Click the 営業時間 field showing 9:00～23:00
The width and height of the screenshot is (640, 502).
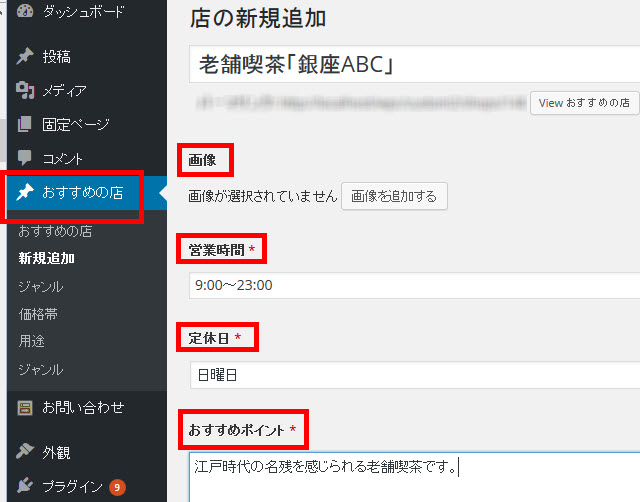pyautogui.click(x=414, y=285)
